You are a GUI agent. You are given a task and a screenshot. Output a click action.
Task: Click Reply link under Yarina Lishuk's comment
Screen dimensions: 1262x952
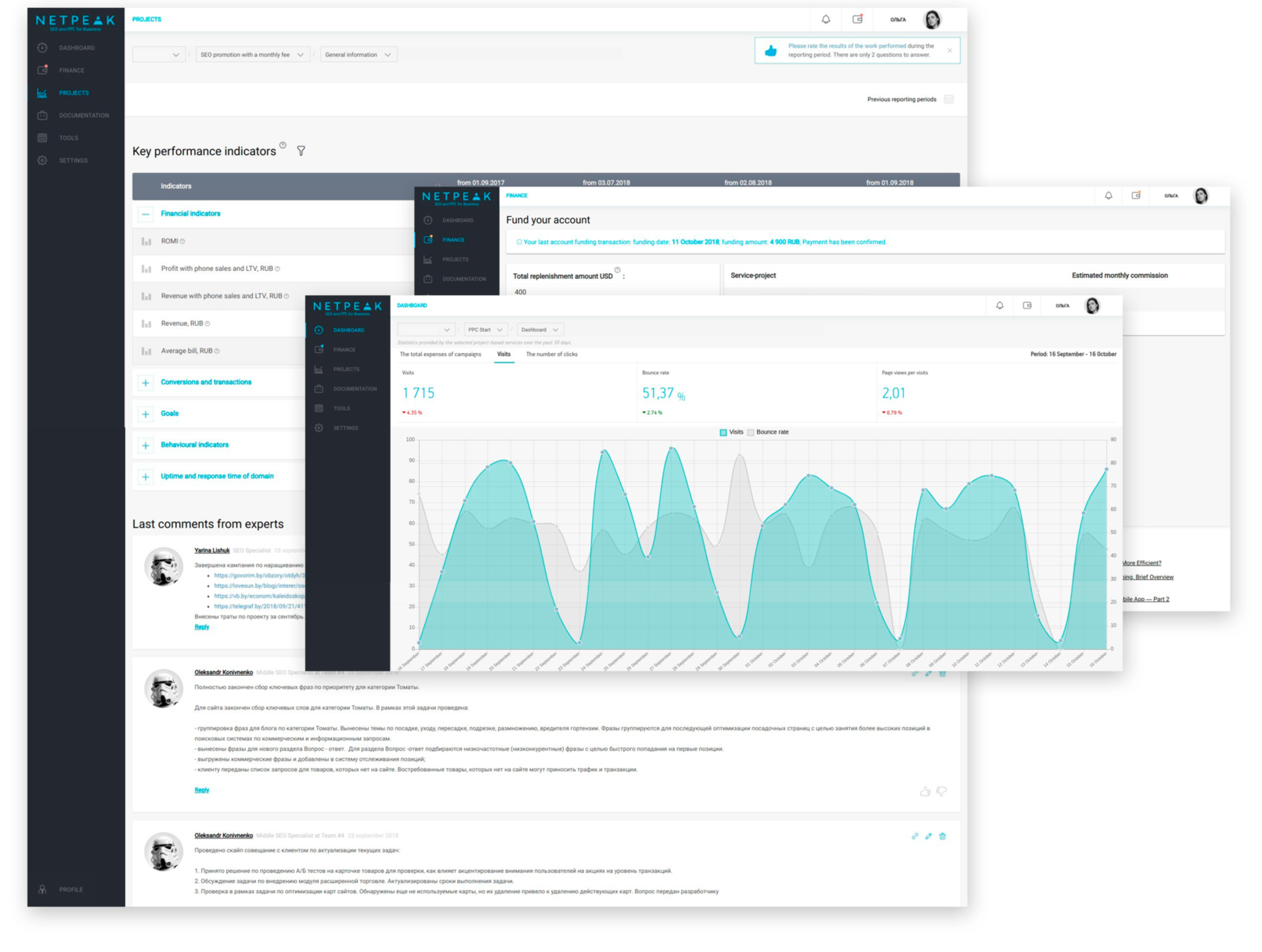pos(201,627)
